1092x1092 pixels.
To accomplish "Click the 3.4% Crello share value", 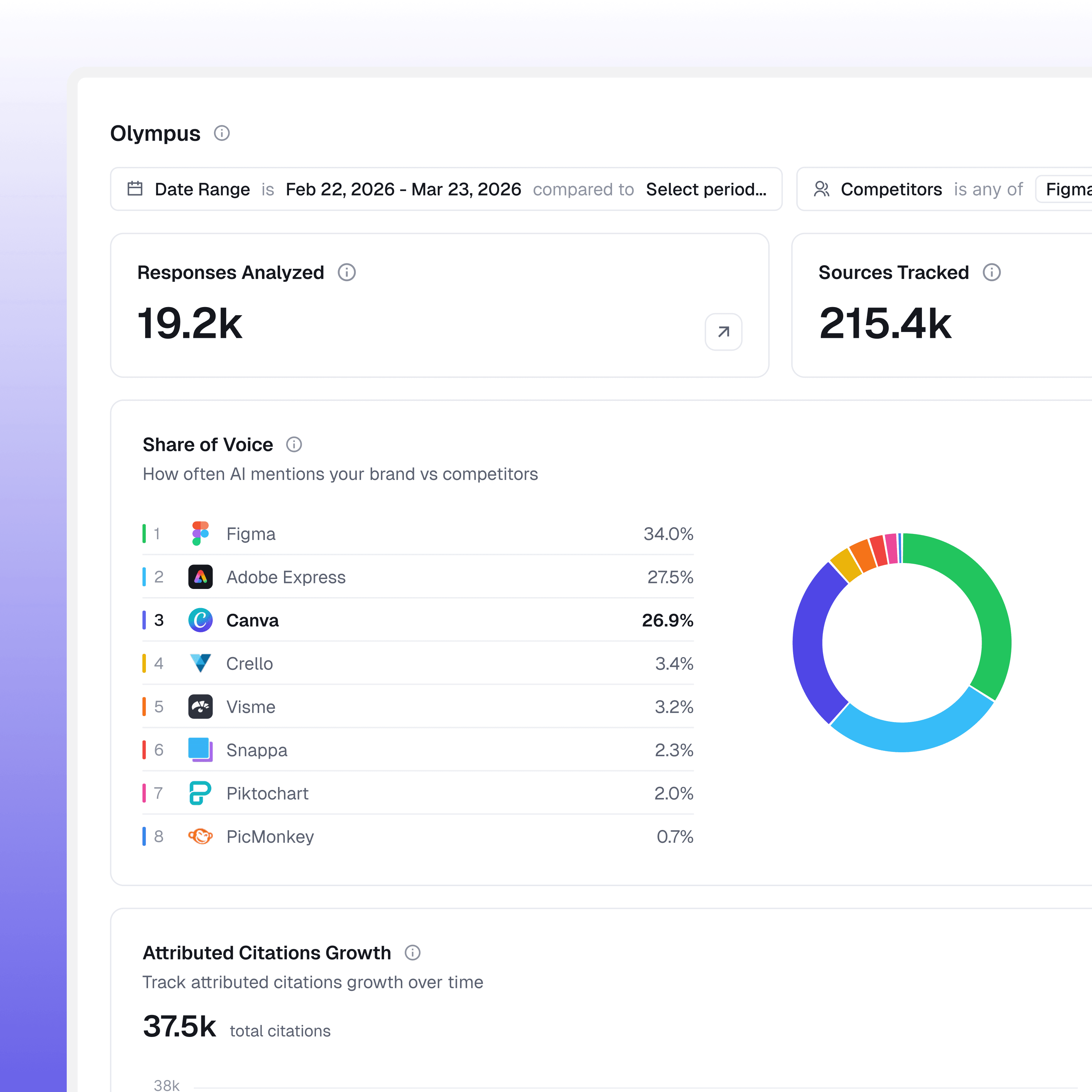I will [674, 664].
